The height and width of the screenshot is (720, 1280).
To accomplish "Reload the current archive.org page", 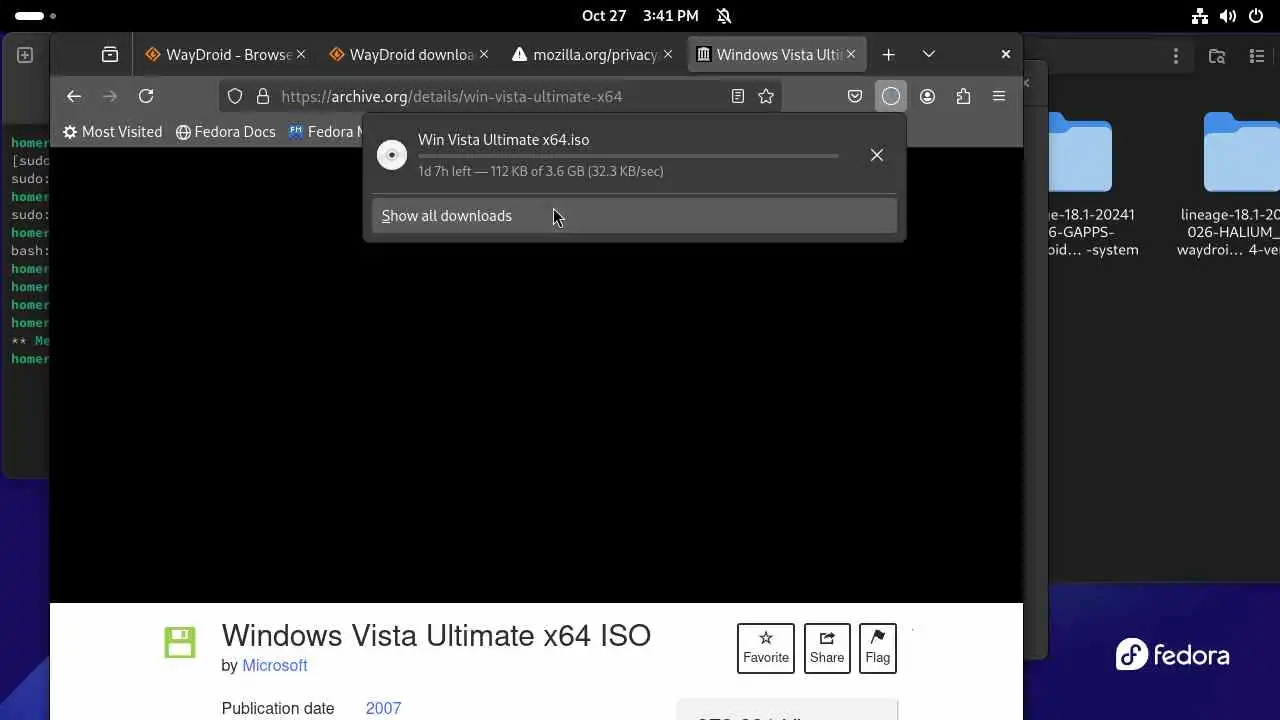I will point(146,96).
